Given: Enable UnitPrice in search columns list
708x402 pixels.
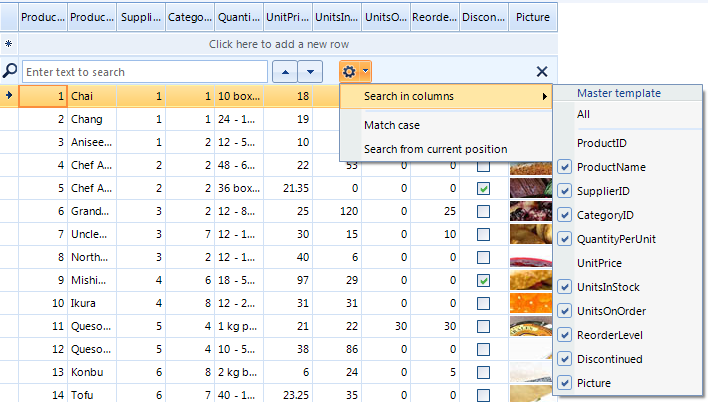Looking at the screenshot, I should tap(565, 263).
